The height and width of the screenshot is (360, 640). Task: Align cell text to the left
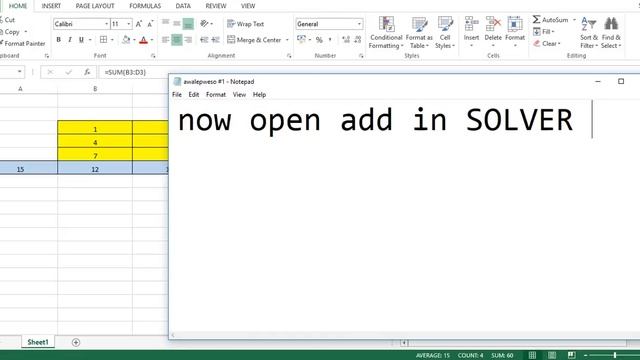click(165, 40)
